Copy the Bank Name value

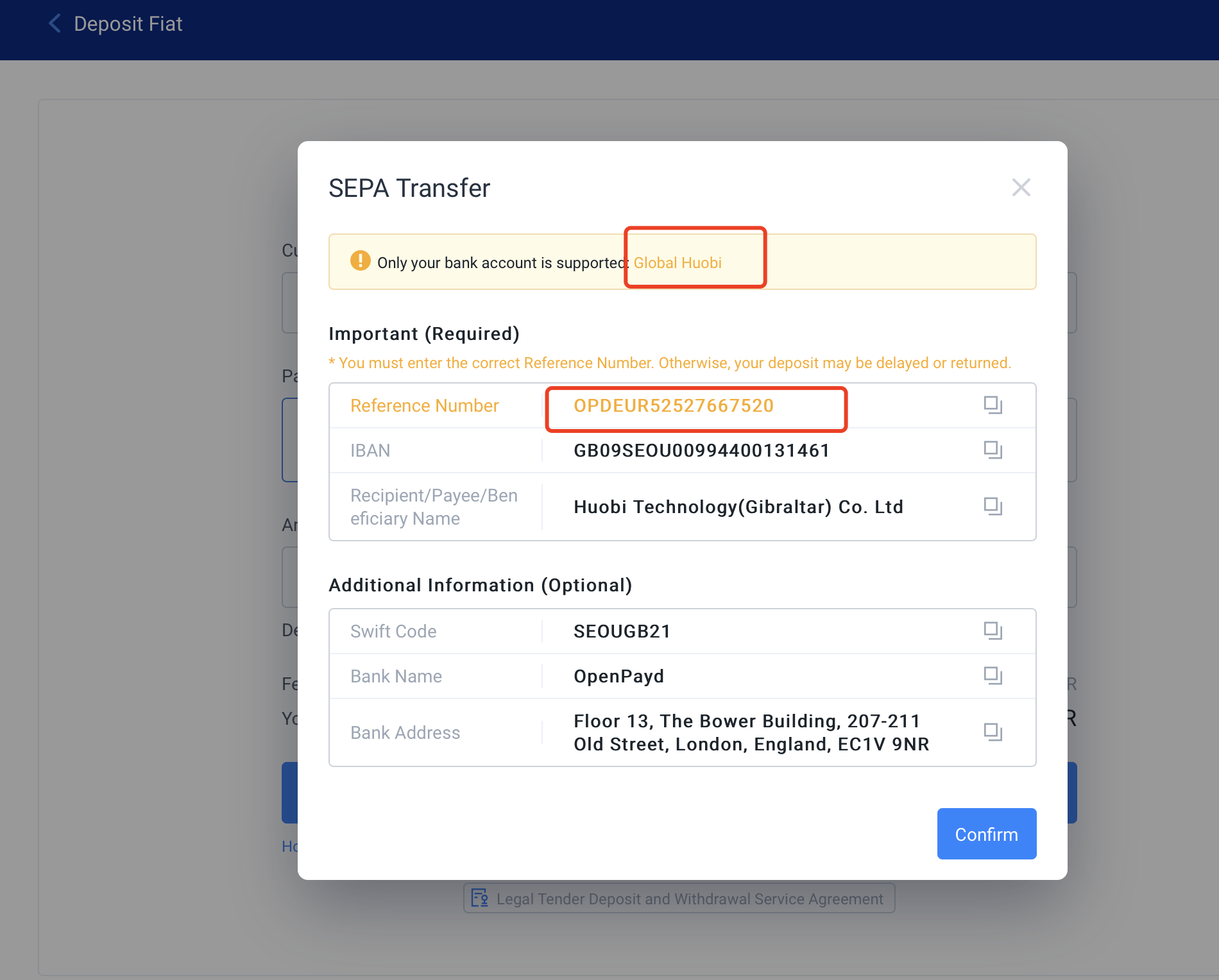coord(993,675)
